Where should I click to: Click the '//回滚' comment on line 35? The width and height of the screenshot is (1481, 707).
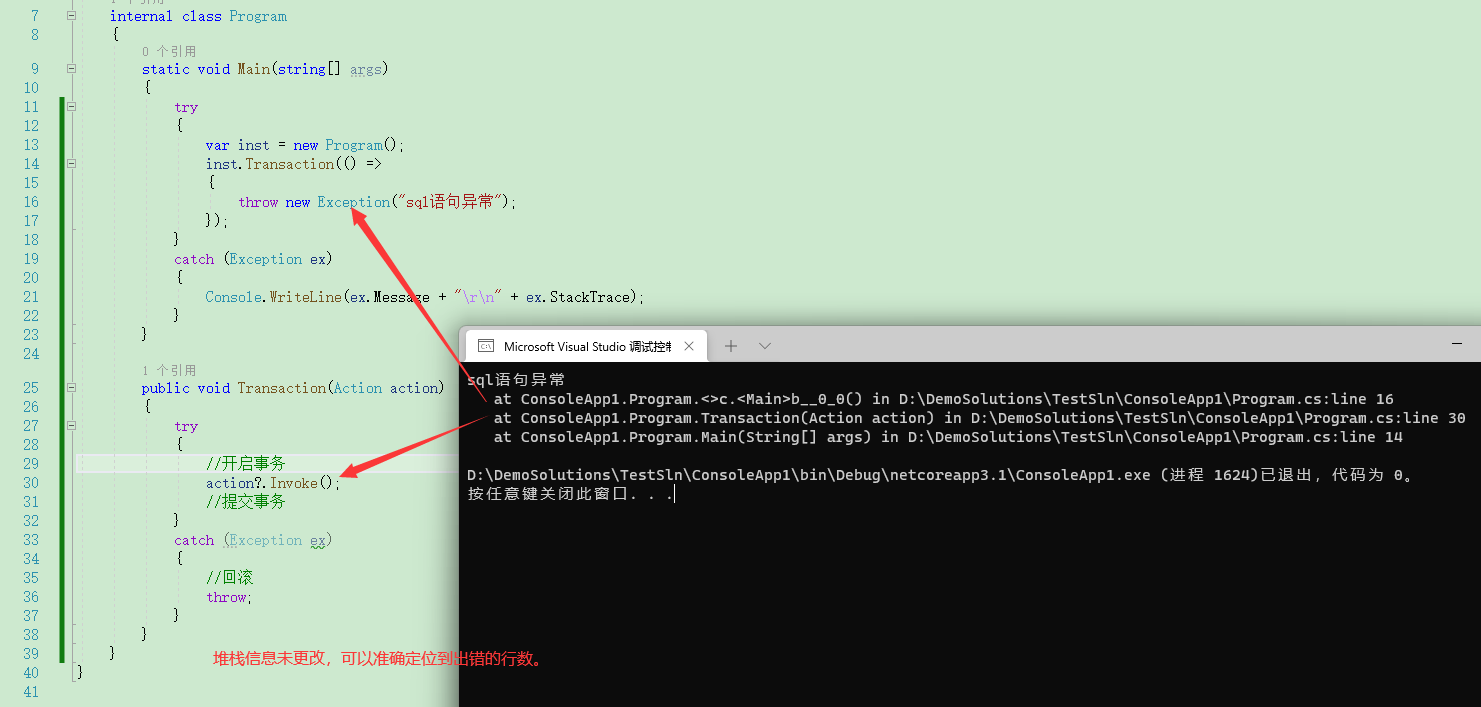point(230,578)
